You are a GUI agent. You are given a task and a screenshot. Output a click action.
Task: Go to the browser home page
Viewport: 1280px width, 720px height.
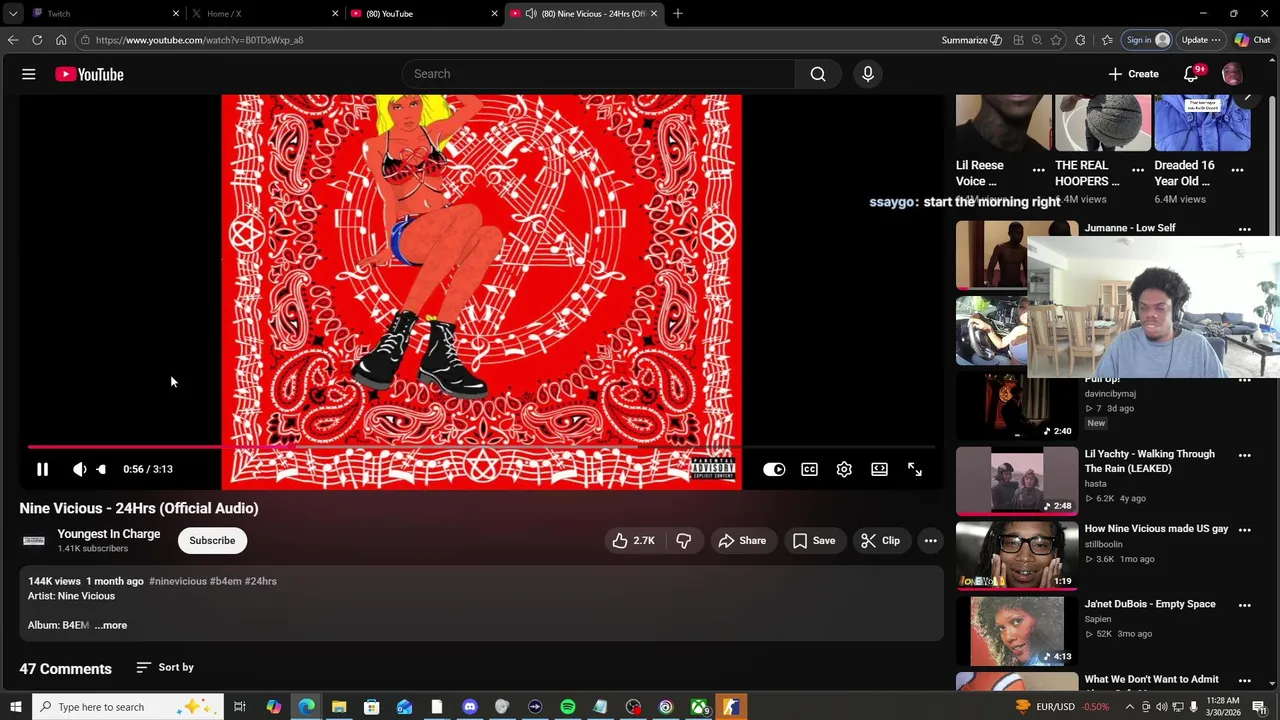pyautogui.click(x=61, y=40)
